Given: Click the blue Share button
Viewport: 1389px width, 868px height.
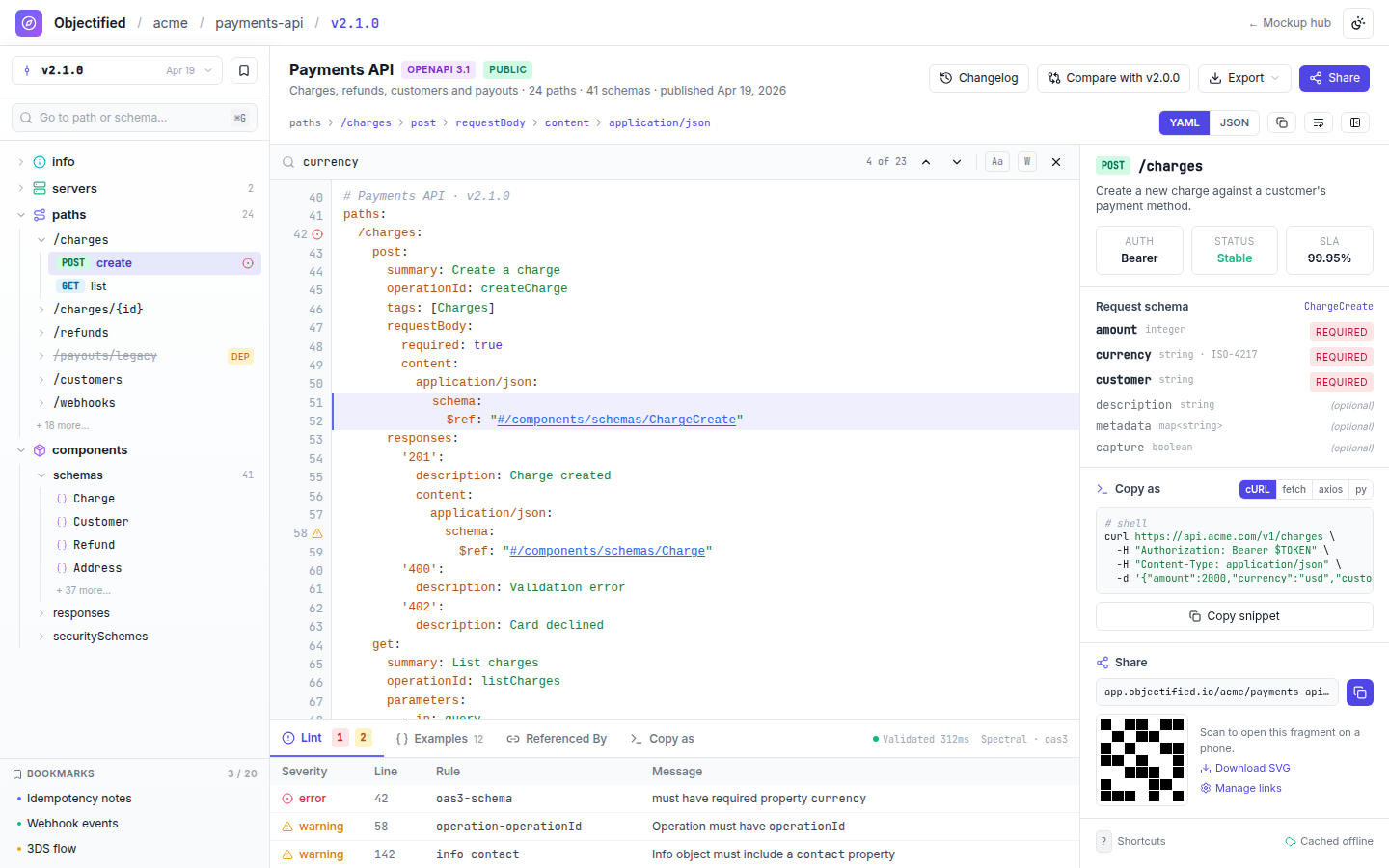Looking at the screenshot, I should 1334,78.
